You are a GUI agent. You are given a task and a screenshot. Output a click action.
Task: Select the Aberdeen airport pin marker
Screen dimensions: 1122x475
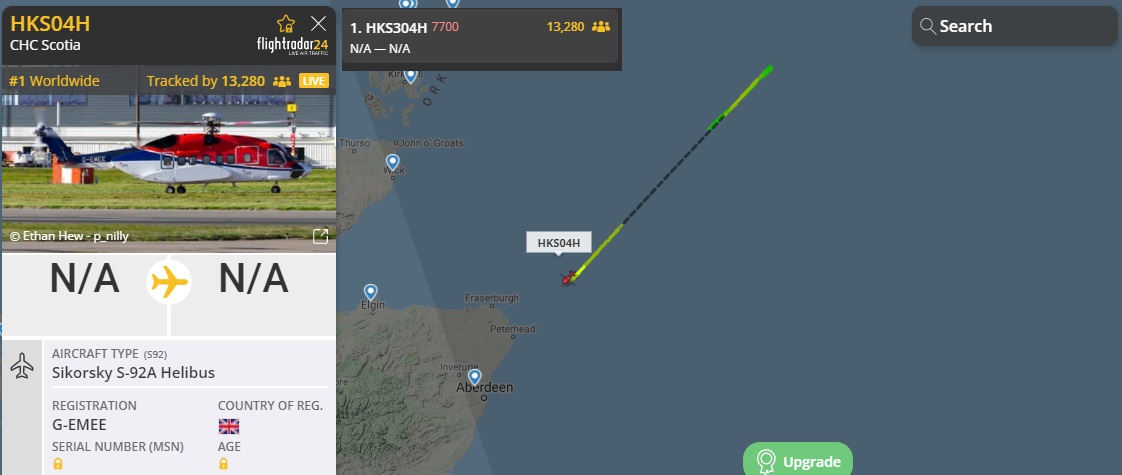click(474, 377)
